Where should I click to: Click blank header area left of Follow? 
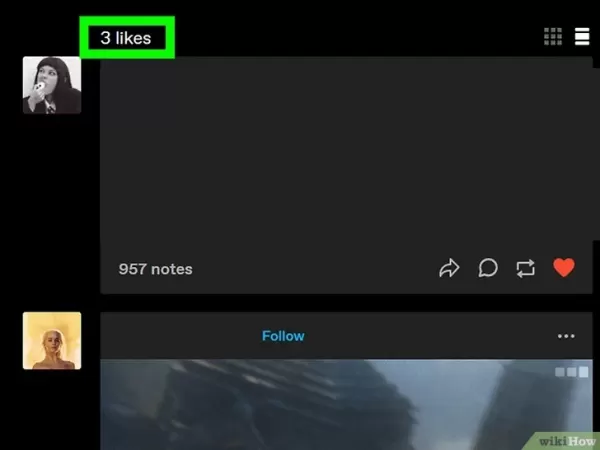click(180, 336)
